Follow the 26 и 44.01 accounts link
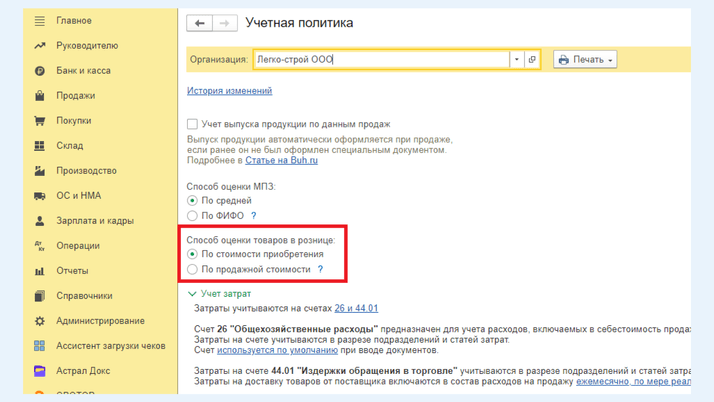The width and height of the screenshot is (714, 402). (x=356, y=308)
